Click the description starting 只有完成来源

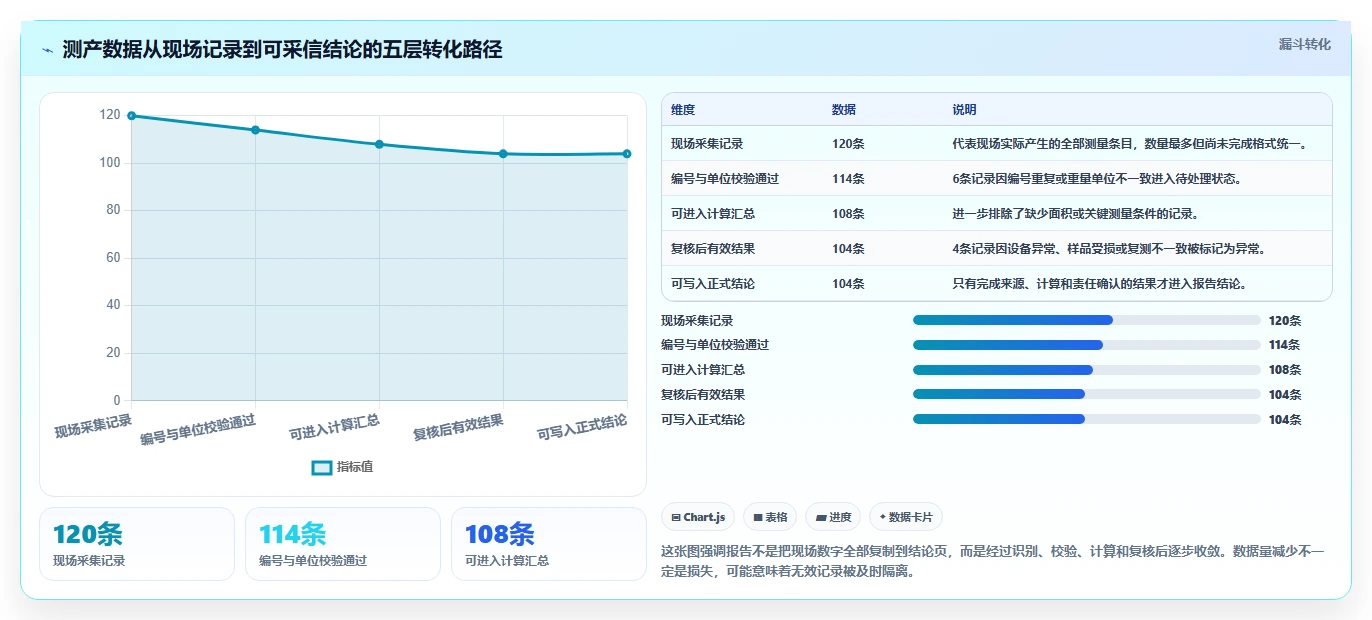(1099, 284)
